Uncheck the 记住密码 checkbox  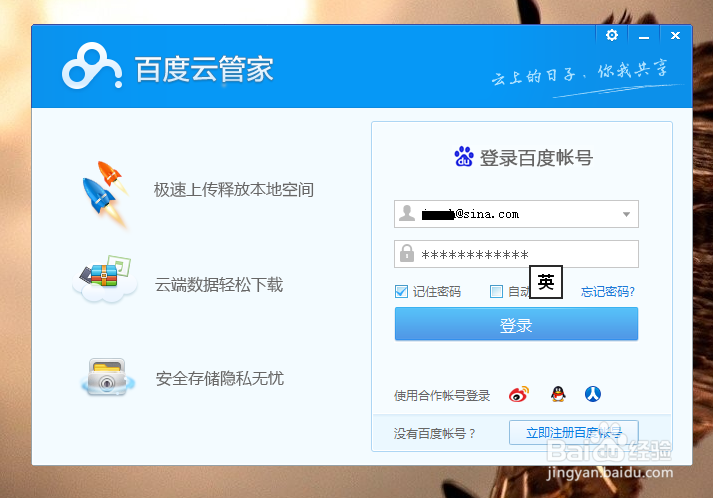tap(401, 291)
